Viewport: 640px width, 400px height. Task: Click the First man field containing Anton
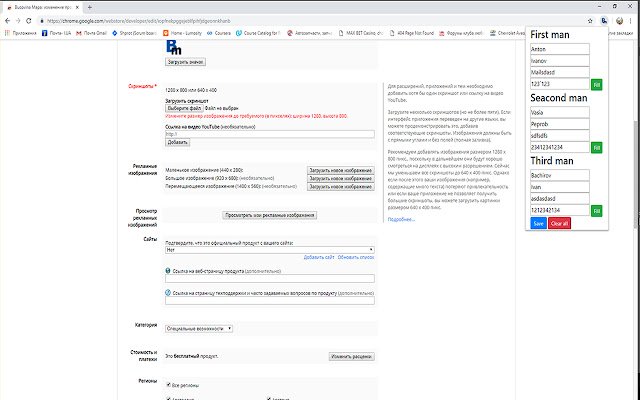click(x=560, y=49)
